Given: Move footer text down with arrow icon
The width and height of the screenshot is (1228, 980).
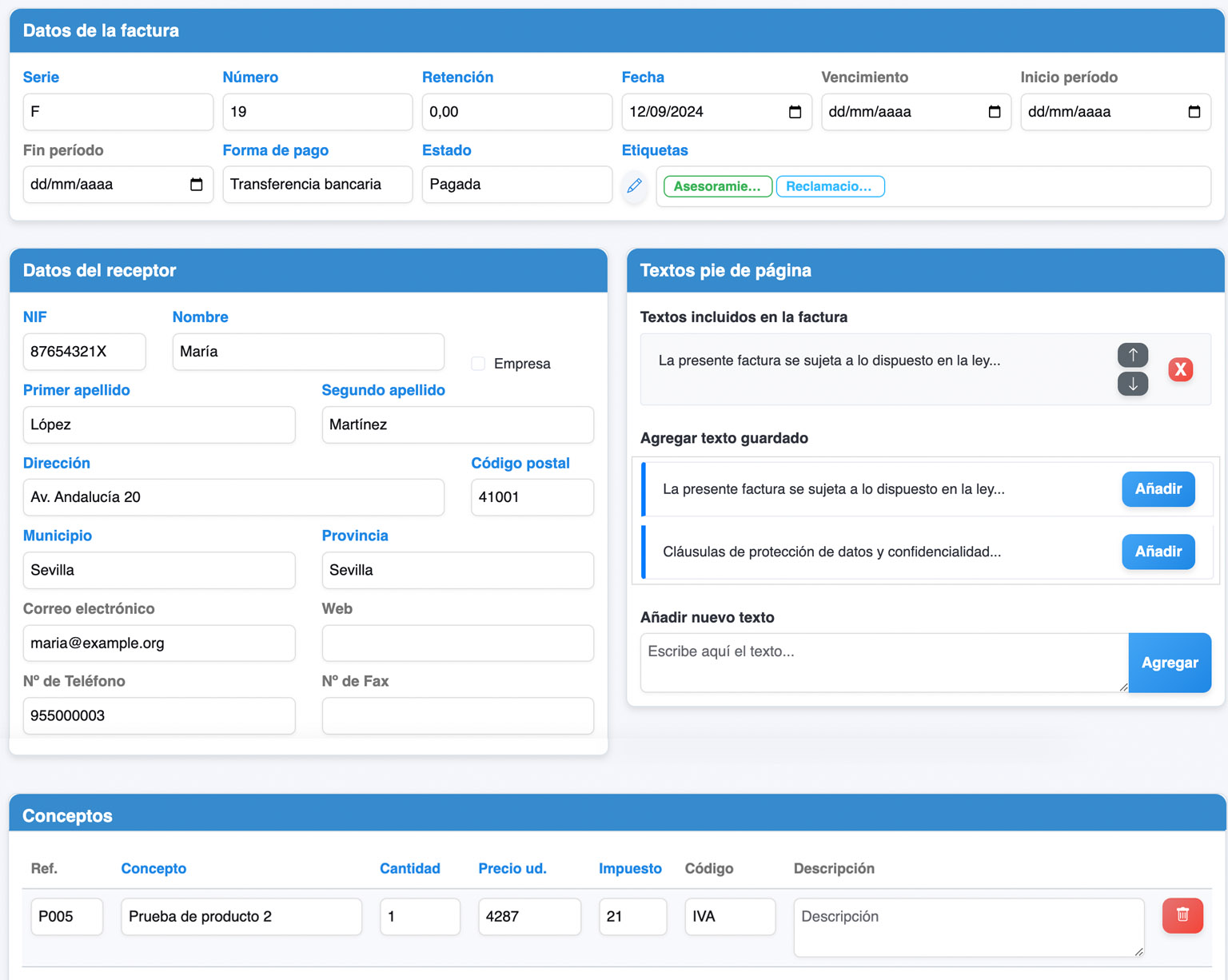Looking at the screenshot, I should [x=1132, y=384].
